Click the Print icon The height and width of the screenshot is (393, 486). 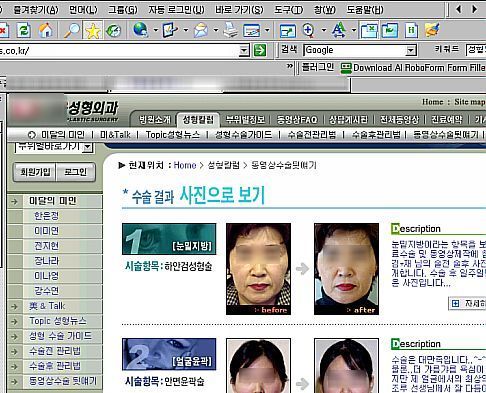(231, 30)
